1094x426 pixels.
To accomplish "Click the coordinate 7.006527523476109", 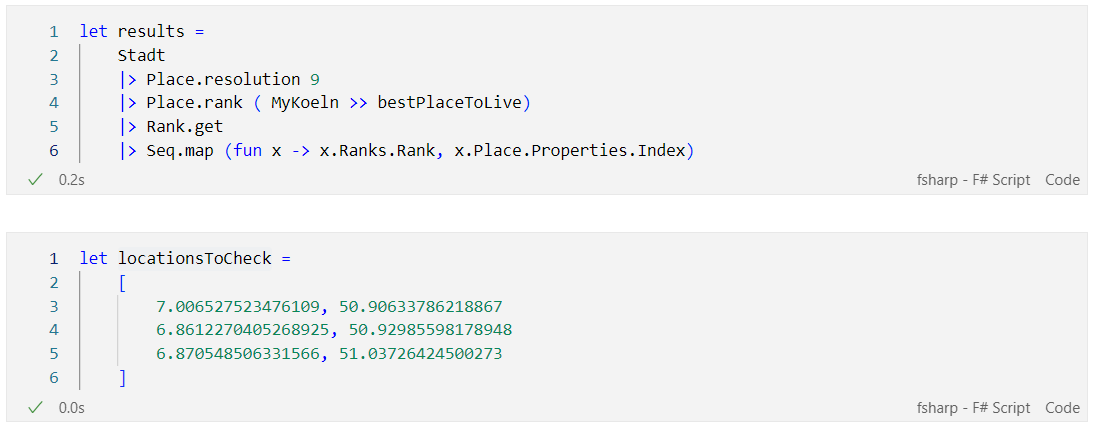I will (238, 306).
